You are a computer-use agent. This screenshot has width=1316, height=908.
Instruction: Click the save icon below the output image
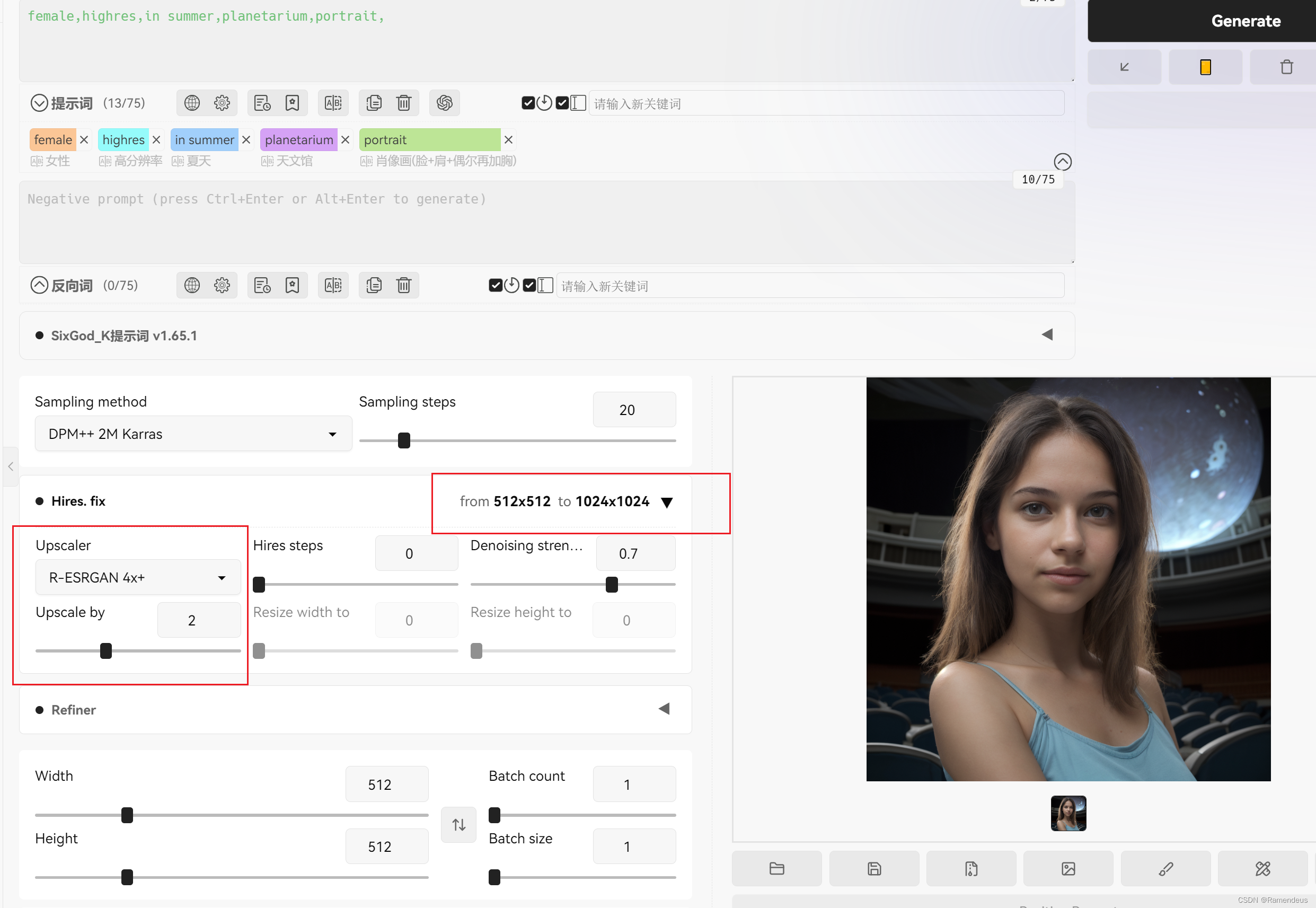(x=874, y=869)
